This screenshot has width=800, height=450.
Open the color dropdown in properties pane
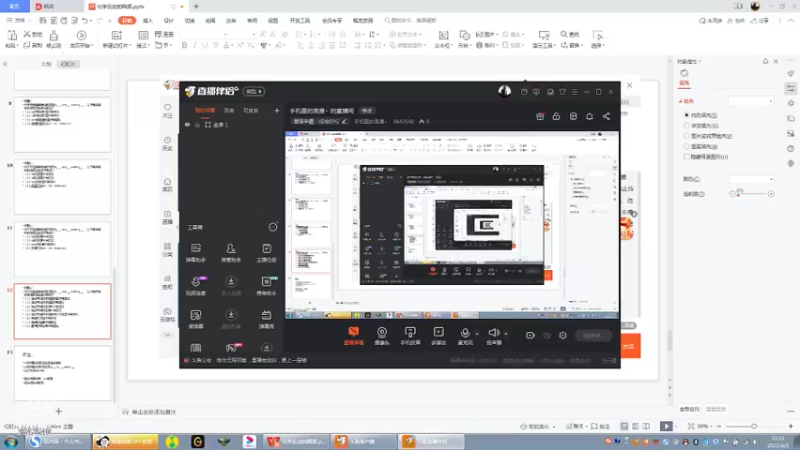[x=751, y=179]
